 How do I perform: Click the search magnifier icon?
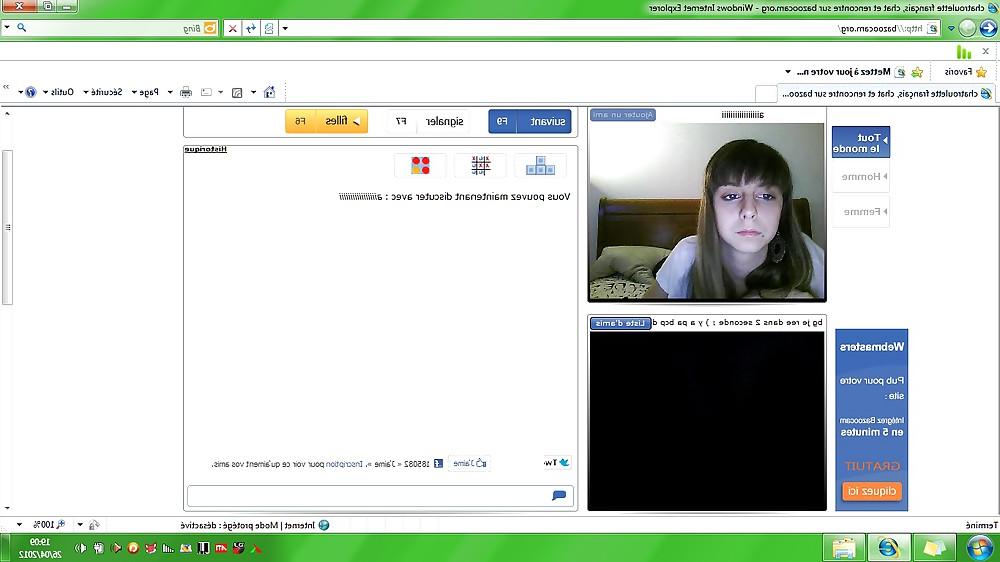pos(22,27)
